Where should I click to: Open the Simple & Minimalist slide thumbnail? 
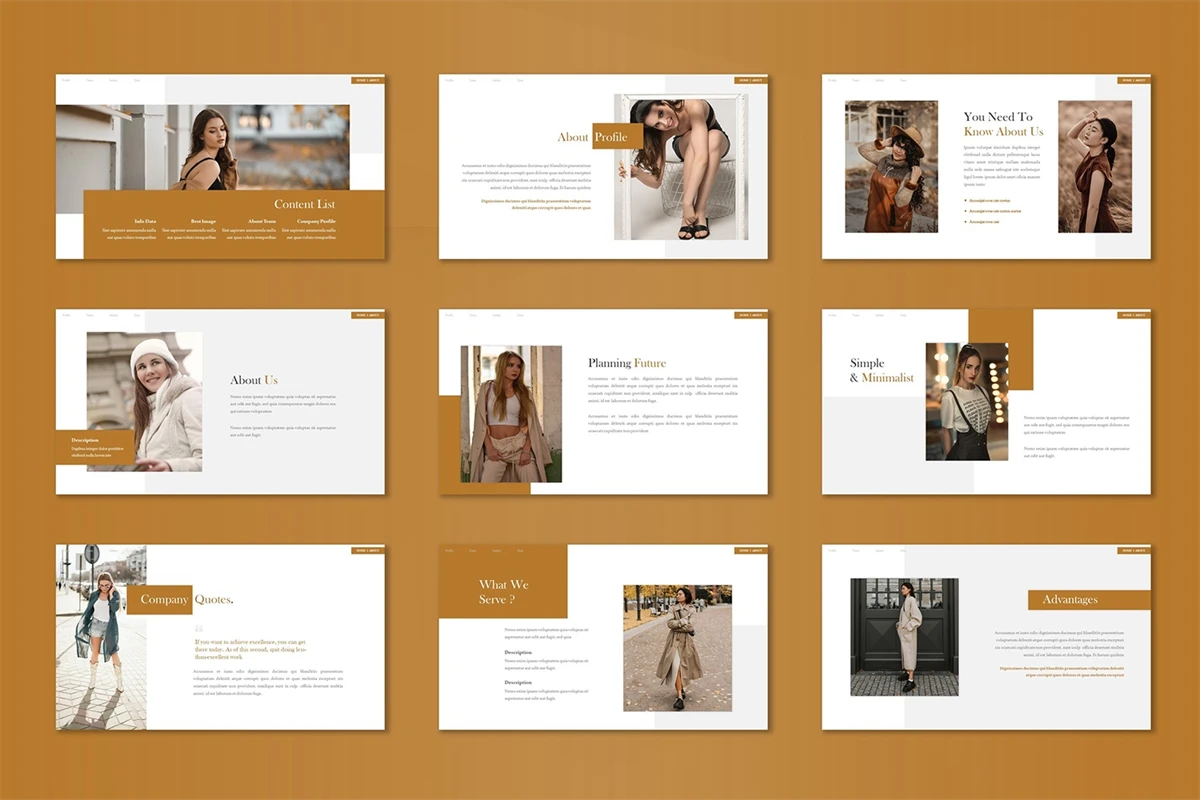[986, 402]
